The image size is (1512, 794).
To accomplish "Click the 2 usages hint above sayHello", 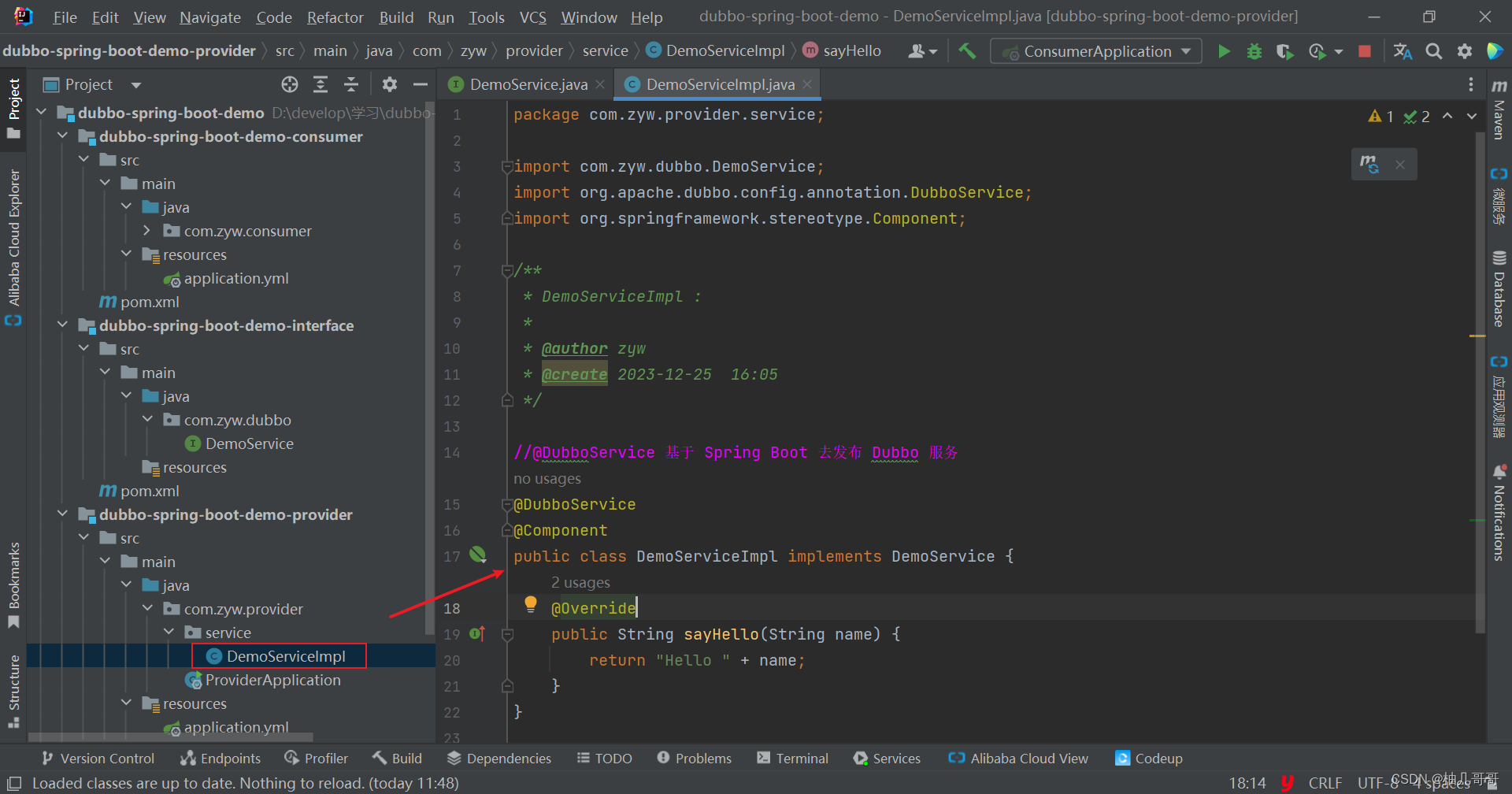I will pyautogui.click(x=580, y=582).
